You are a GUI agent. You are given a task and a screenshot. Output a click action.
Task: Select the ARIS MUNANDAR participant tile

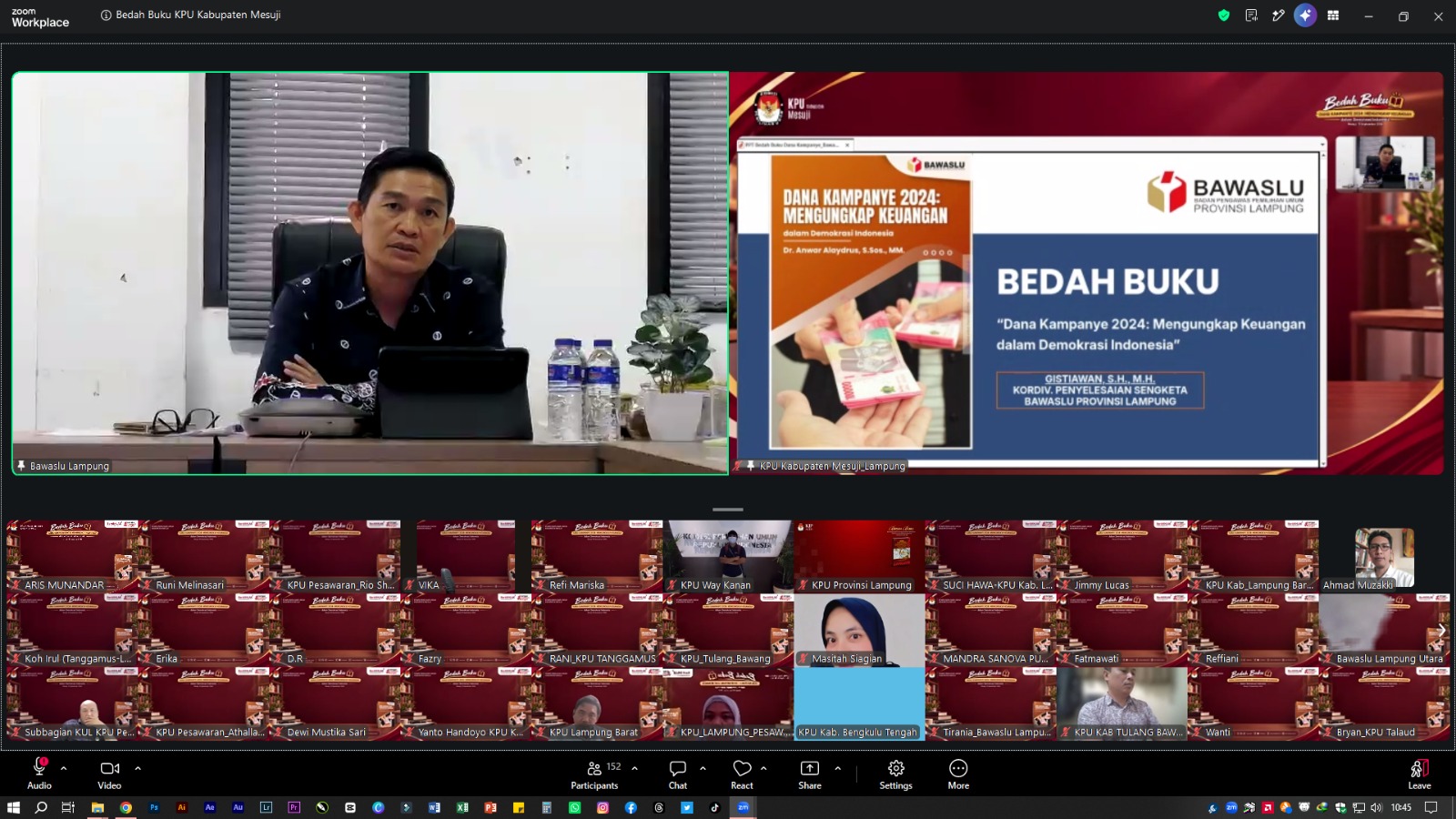pyautogui.click(x=72, y=556)
